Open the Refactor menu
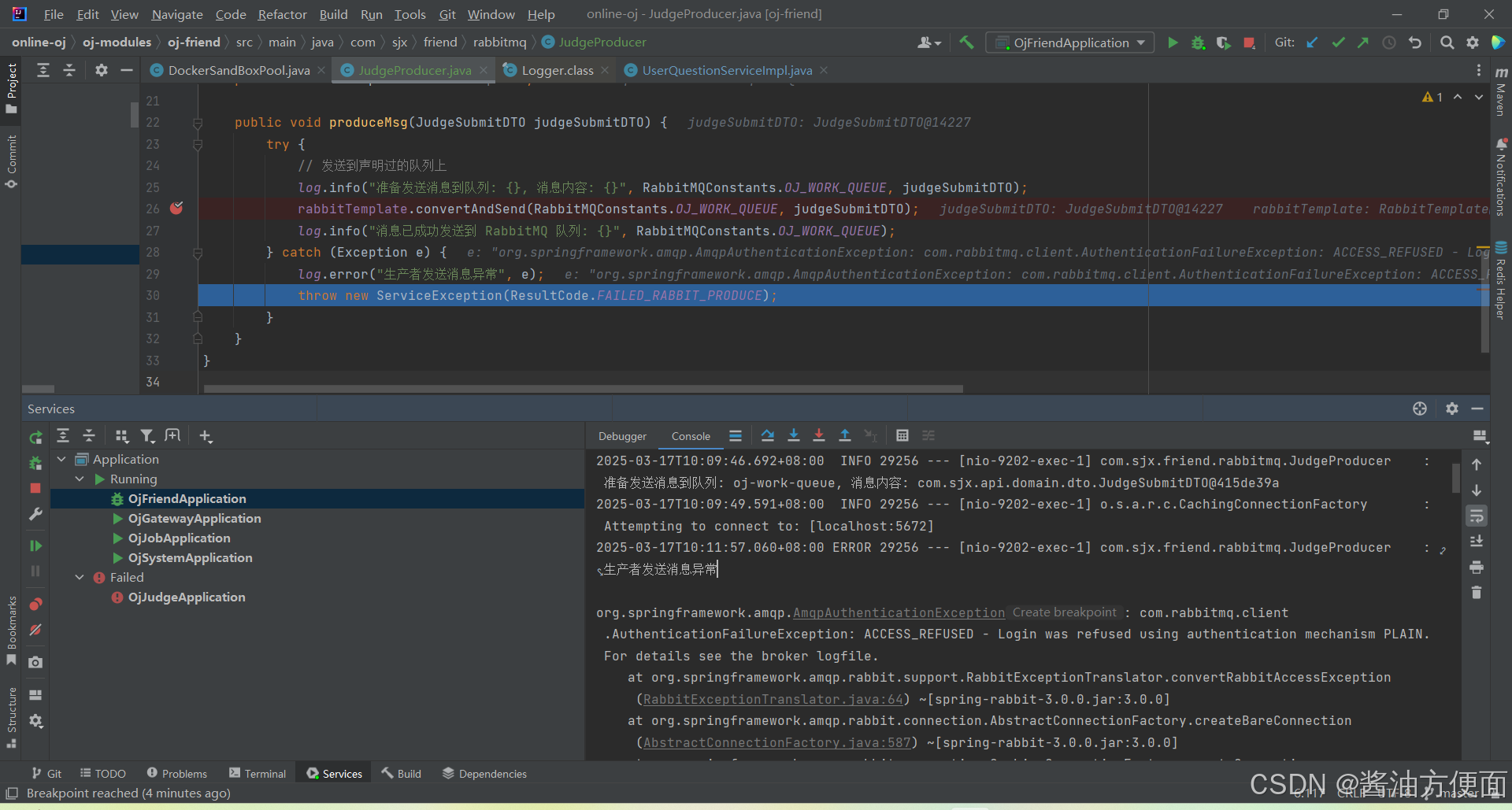 pos(281,14)
